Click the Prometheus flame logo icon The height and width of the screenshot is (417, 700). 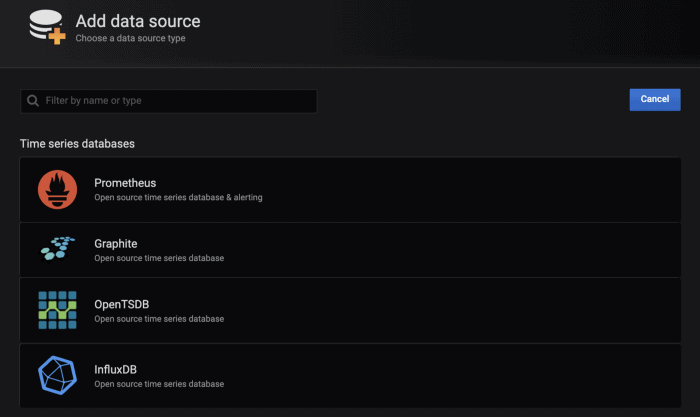(x=57, y=189)
